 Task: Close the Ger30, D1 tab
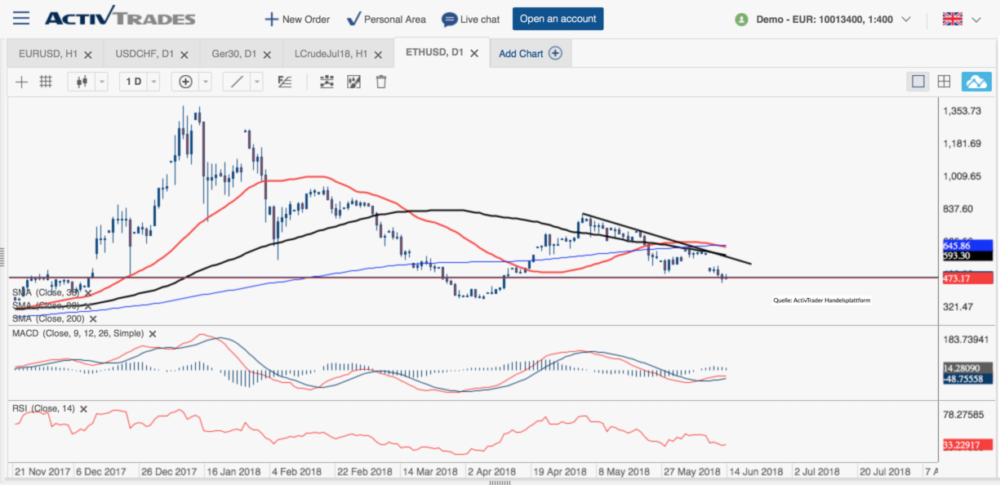tap(268, 55)
